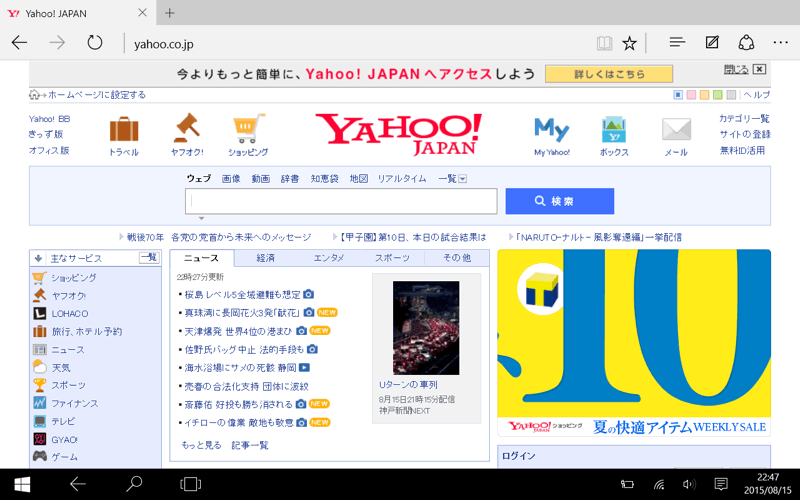
Task: Switch to the 経済 news tab
Action: tap(265, 257)
